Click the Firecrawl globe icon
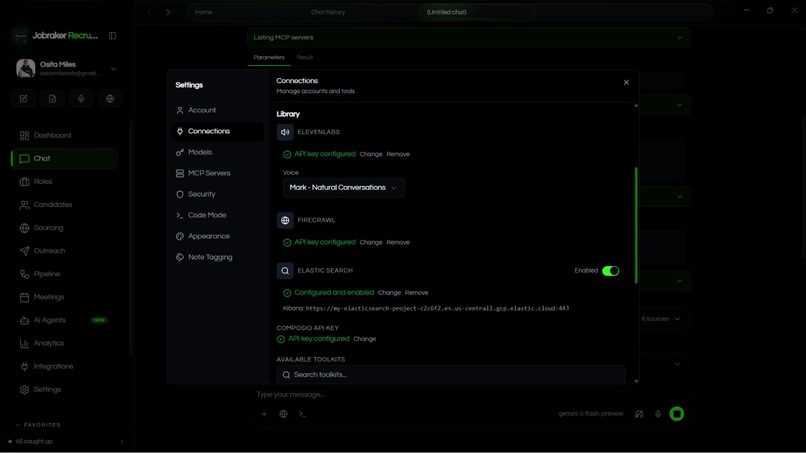This screenshot has height=453, width=806. point(285,220)
